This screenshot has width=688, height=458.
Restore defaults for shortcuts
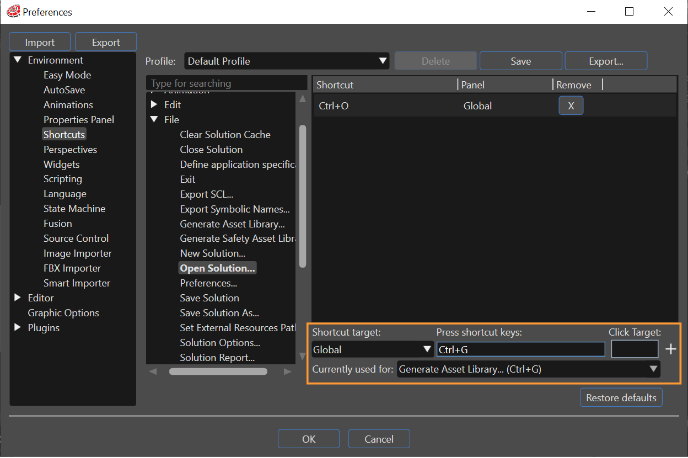pyautogui.click(x=621, y=397)
